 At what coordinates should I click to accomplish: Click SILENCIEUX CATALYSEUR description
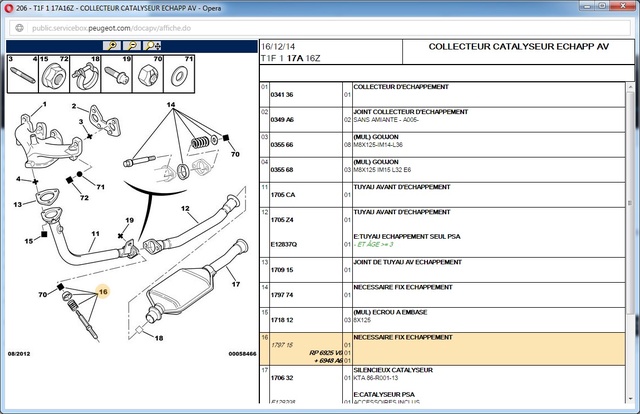click(393, 370)
